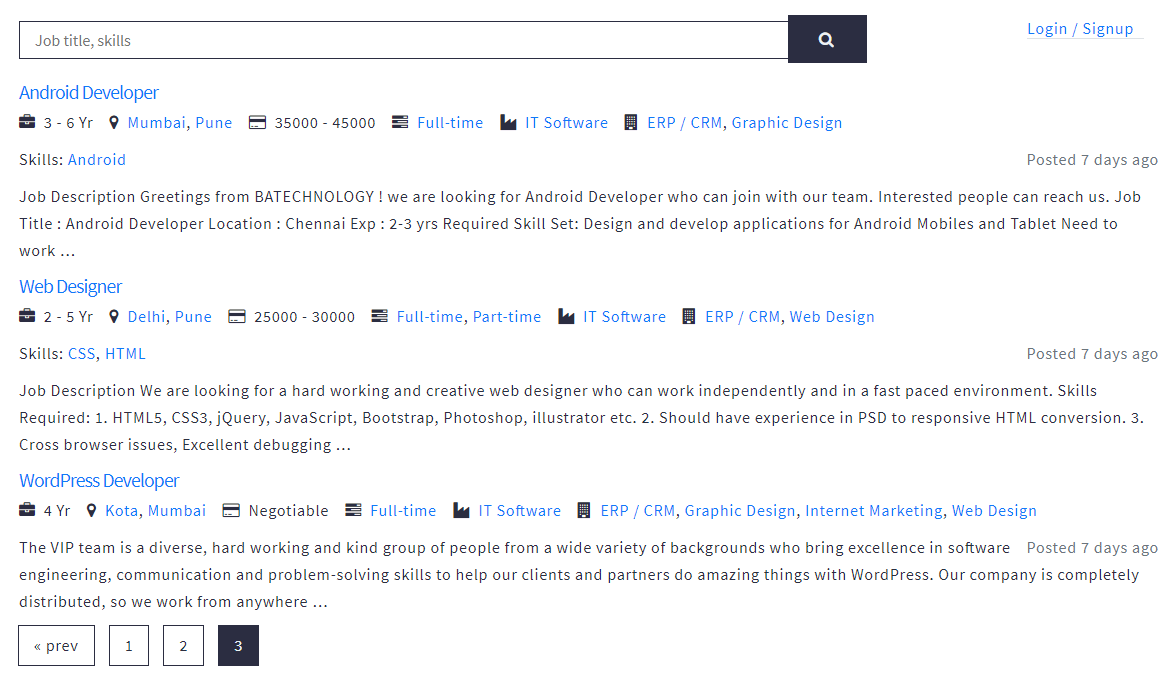Click the salary card icon beside 35000 - 45000
Viewport: 1175px width, 679px height.
point(257,123)
